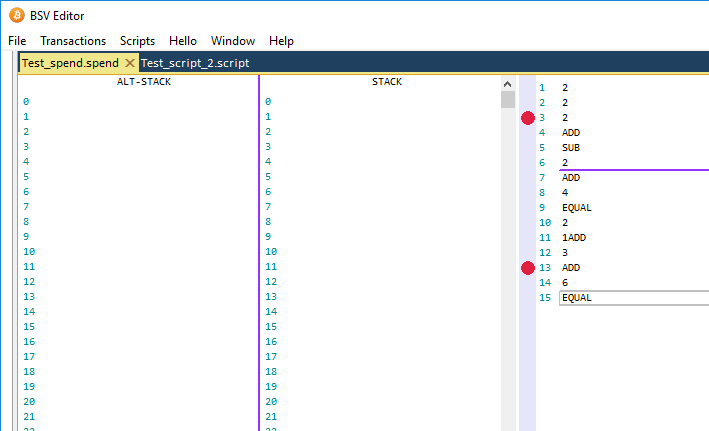
Task: Click ADD on script line 4
Action: click(571, 133)
